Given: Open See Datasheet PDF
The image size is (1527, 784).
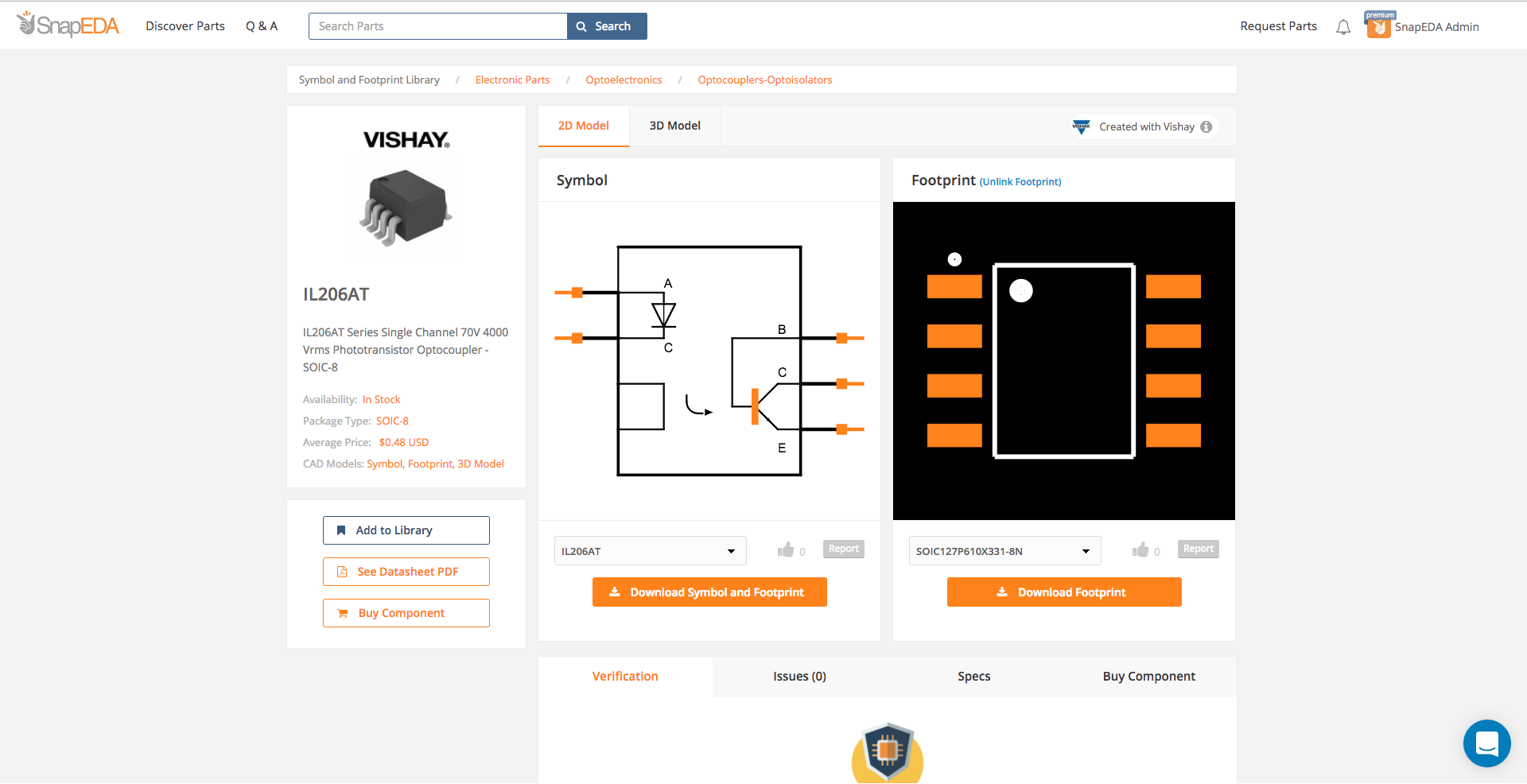Looking at the screenshot, I should 406,572.
